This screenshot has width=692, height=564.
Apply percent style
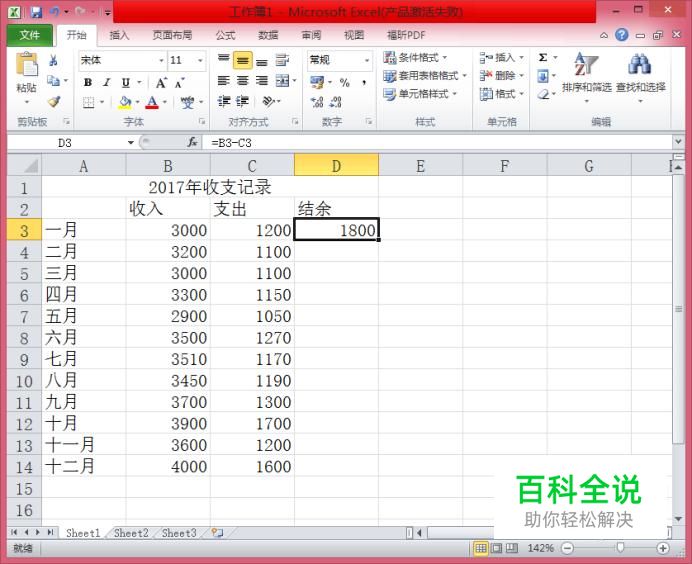pyautogui.click(x=345, y=83)
